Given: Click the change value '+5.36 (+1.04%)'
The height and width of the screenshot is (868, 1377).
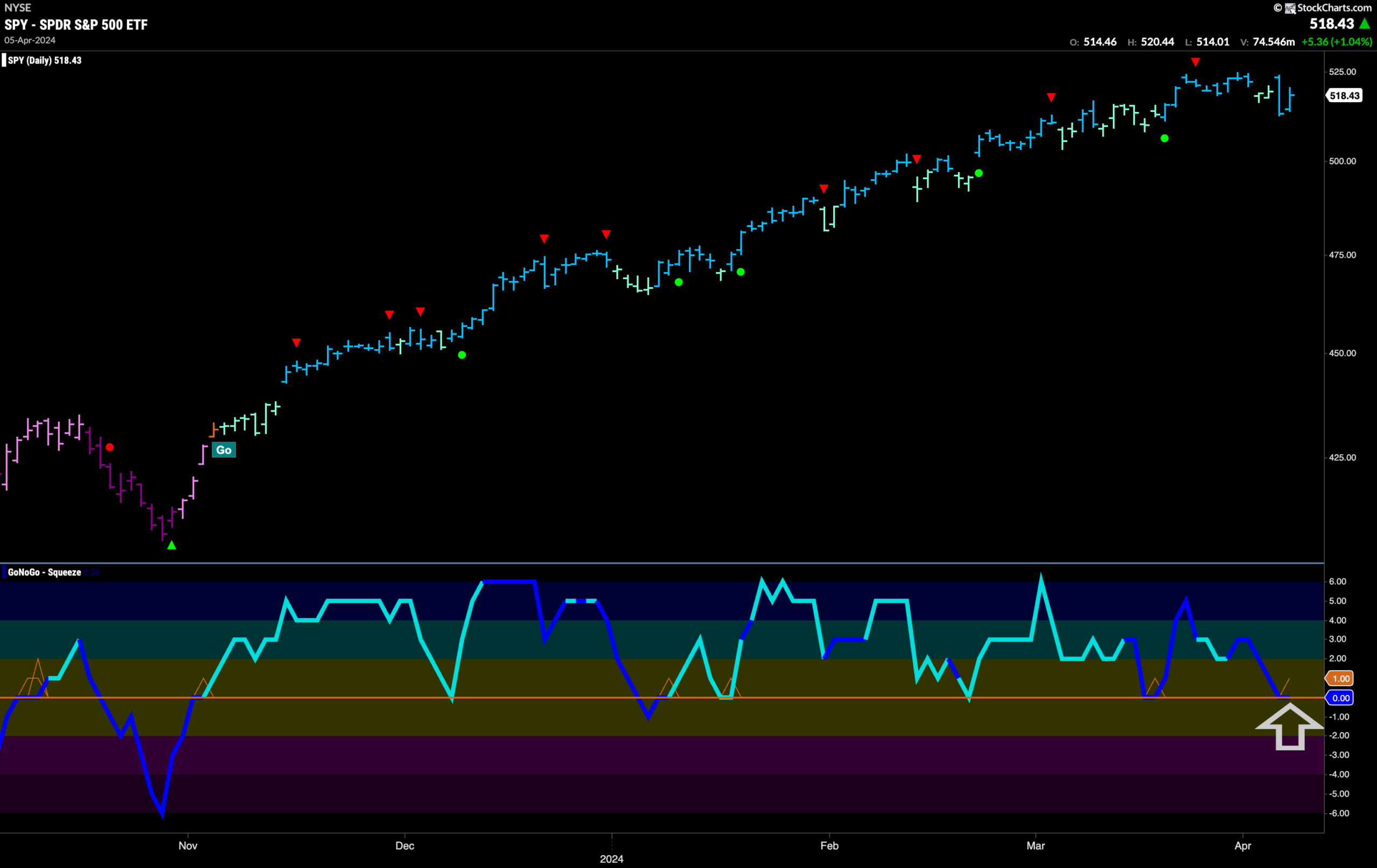Looking at the screenshot, I should pyautogui.click(x=1337, y=42).
